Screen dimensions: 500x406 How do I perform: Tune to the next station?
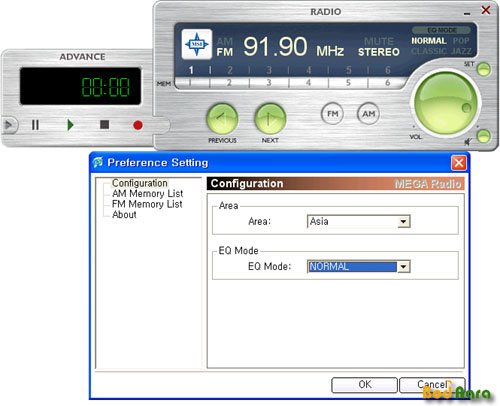pyautogui.click(x=270, y=118)
